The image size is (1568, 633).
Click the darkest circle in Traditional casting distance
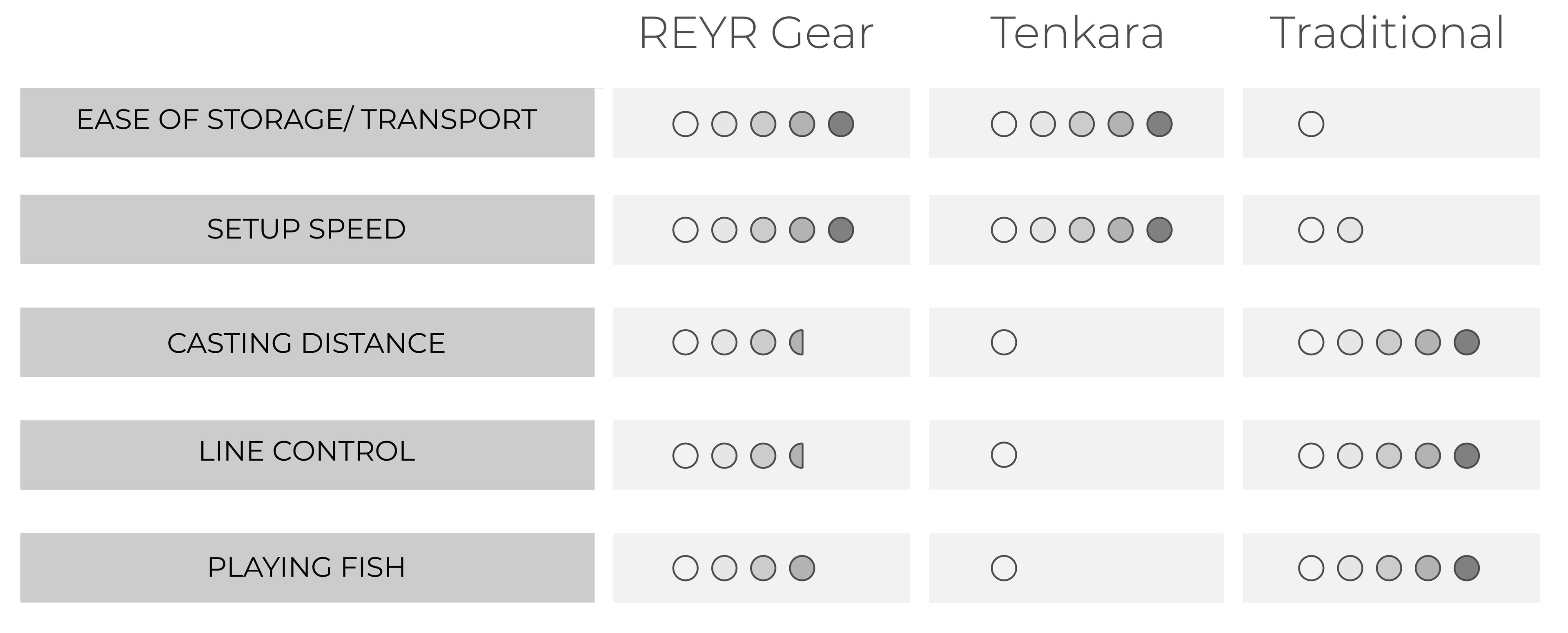1467,342
